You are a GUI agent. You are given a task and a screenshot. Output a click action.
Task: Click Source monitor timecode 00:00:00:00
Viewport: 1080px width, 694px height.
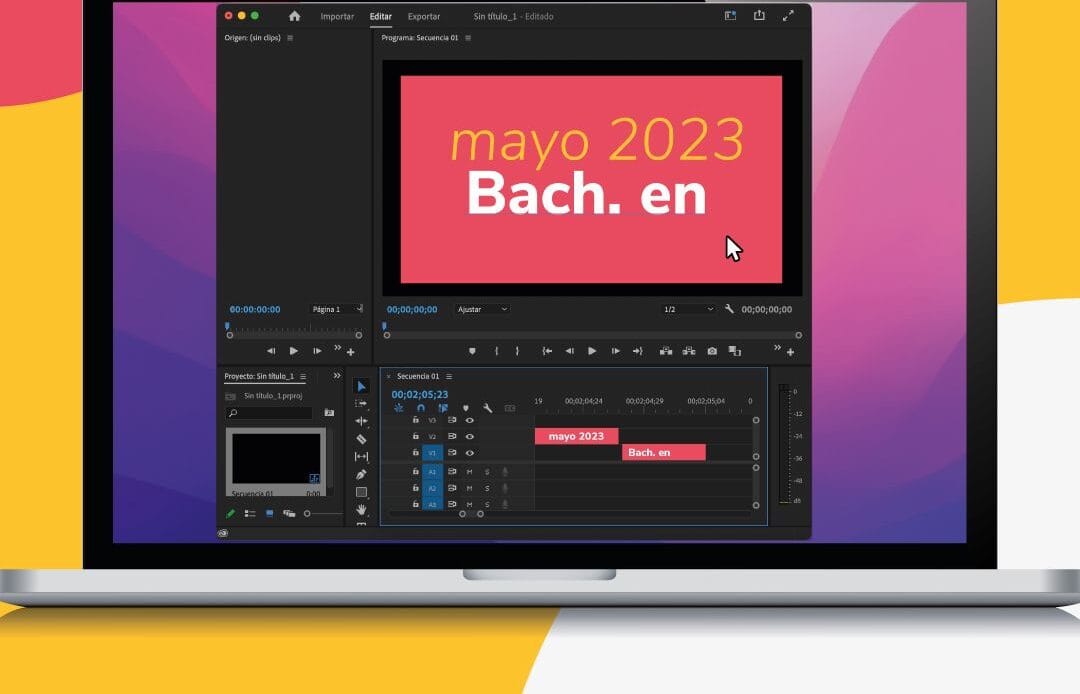coord(255,310)
